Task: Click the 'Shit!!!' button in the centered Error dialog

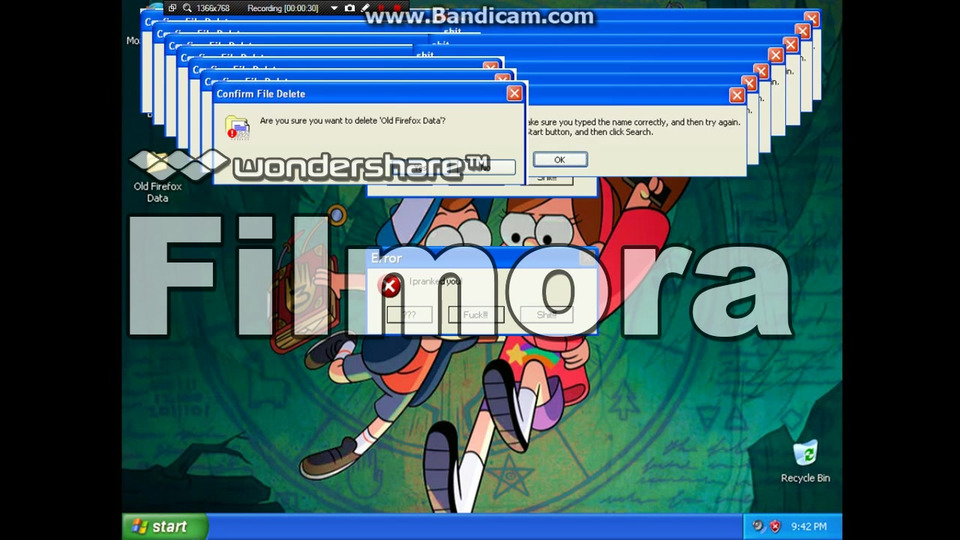Action: (546, 315)
